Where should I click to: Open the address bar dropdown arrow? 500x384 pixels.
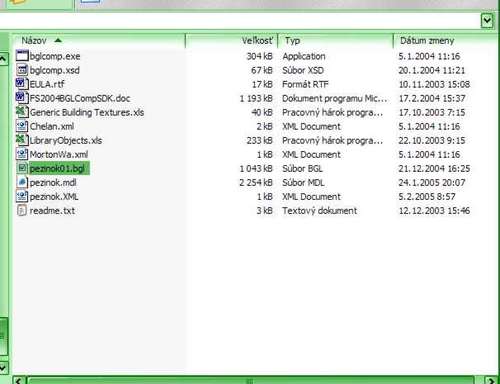(487, 21)
